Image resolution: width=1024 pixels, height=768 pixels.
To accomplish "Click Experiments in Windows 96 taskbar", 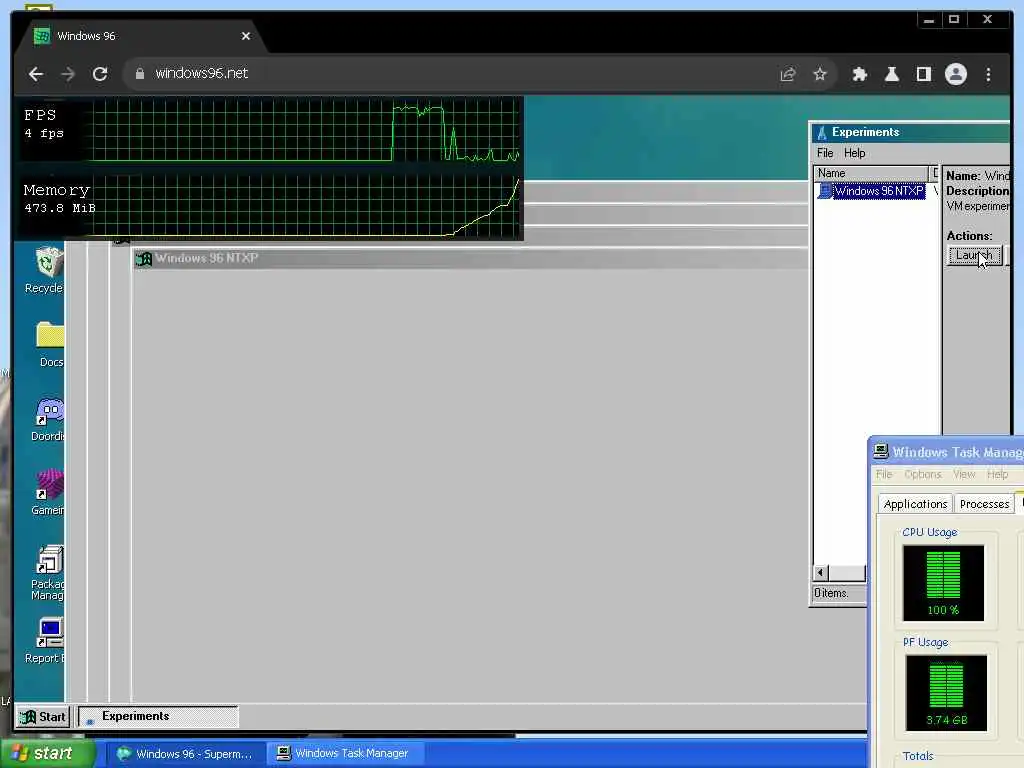I will point(158,716).
